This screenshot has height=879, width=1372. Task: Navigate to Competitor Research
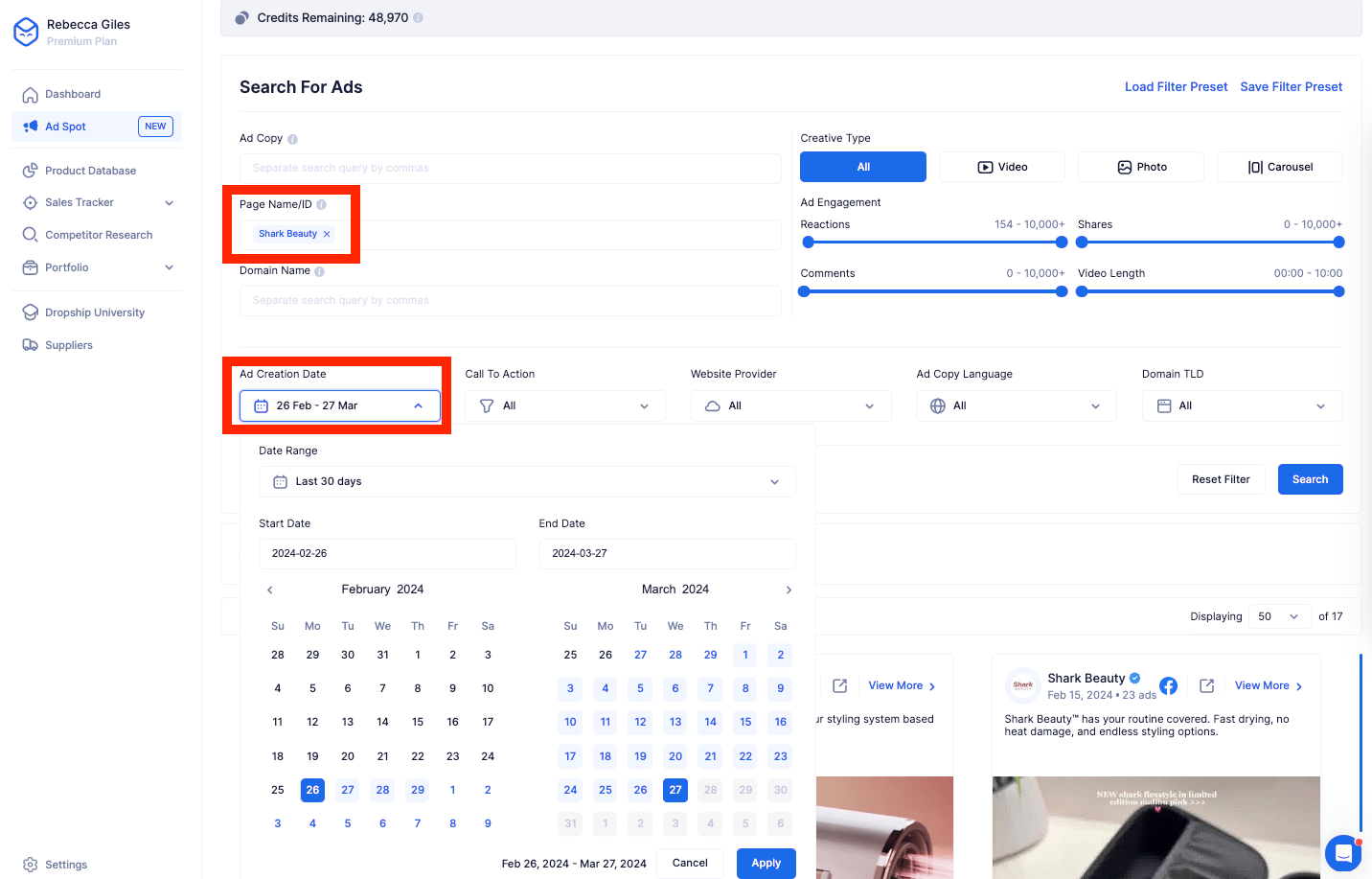pos(99,235)
